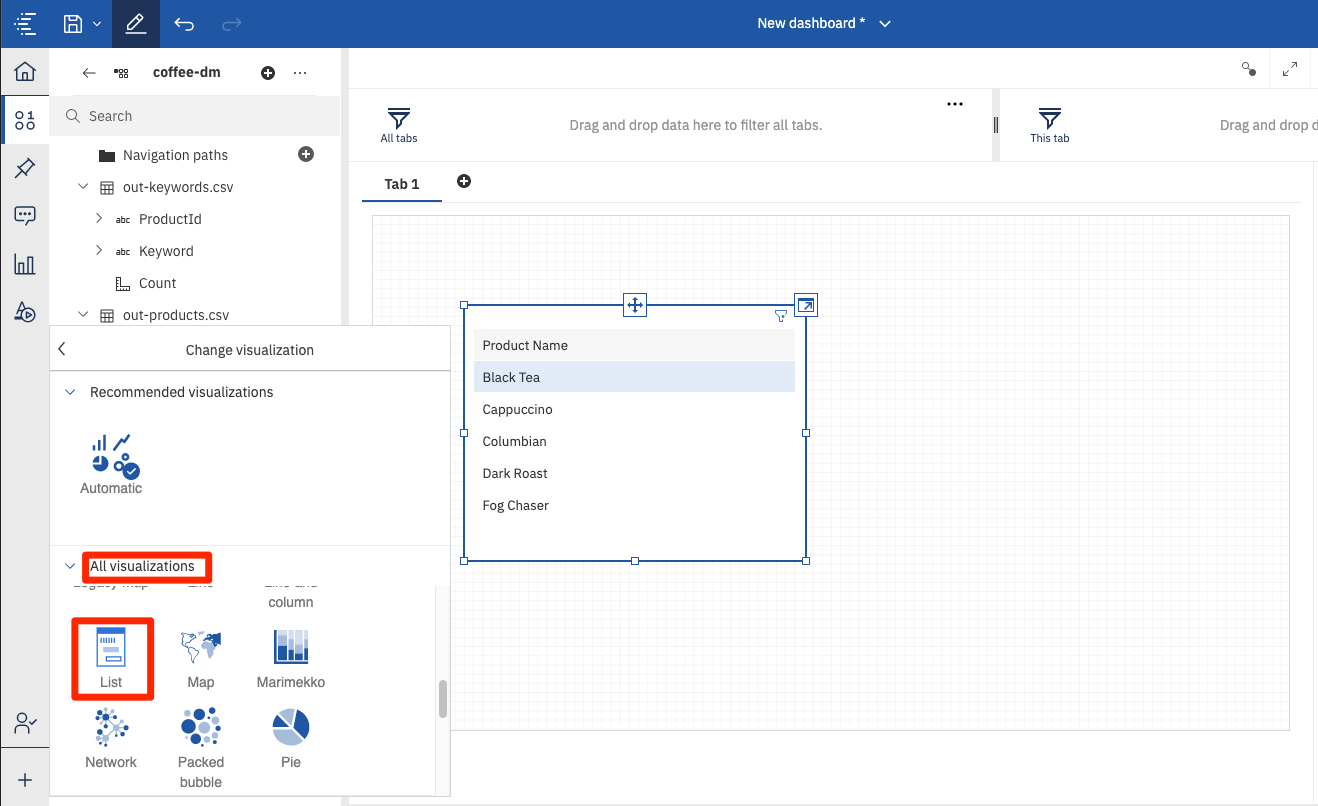Viewport: 1318px width, 806px height.
Task: Click the filter dock divider handle
Action: 996,125
